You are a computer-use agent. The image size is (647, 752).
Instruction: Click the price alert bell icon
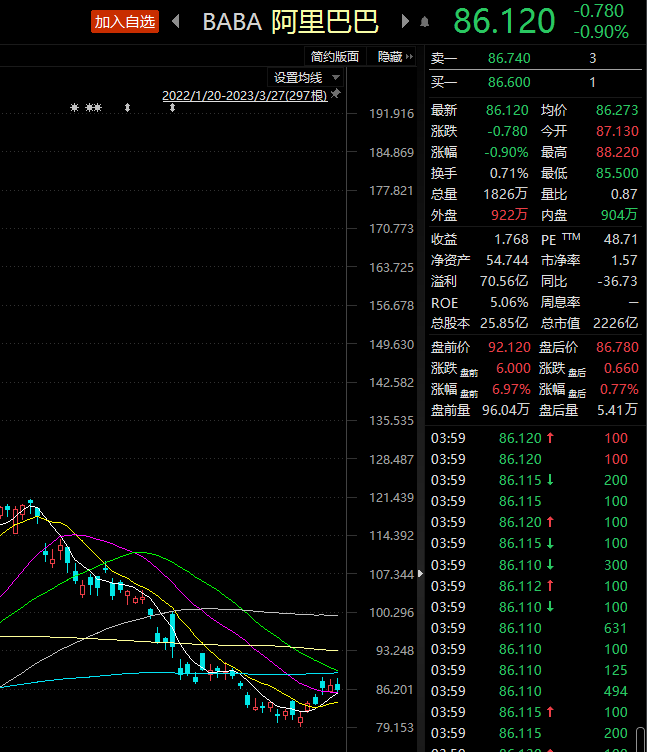pyautogui.click(x=425, y=21)
